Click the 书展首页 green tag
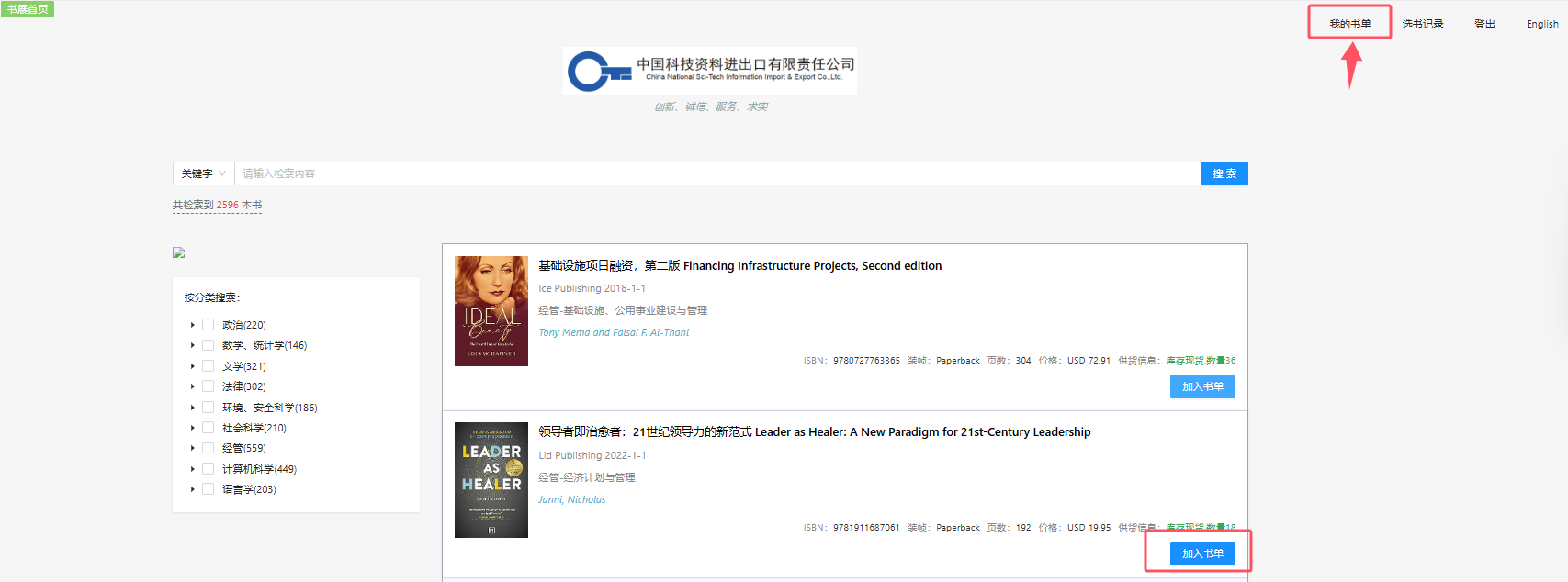This screenshot has width=1568, height=582. [28, 9]
